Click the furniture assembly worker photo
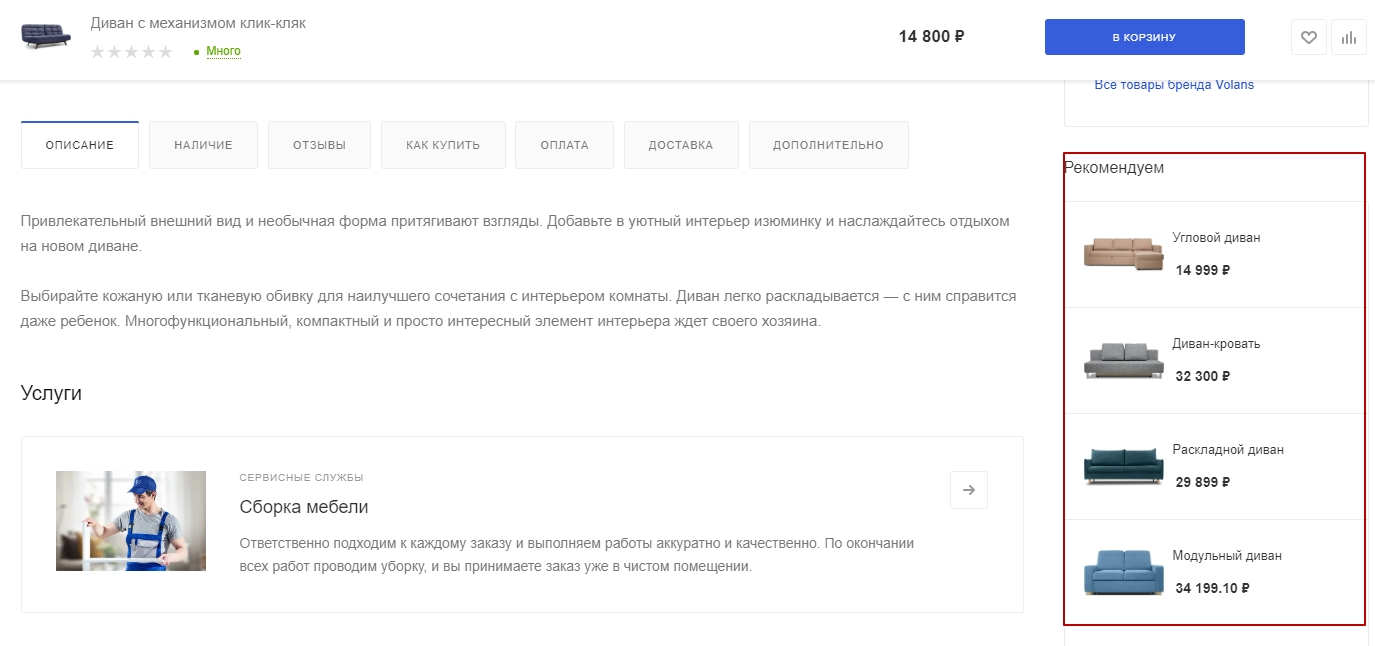 (131, 521)
